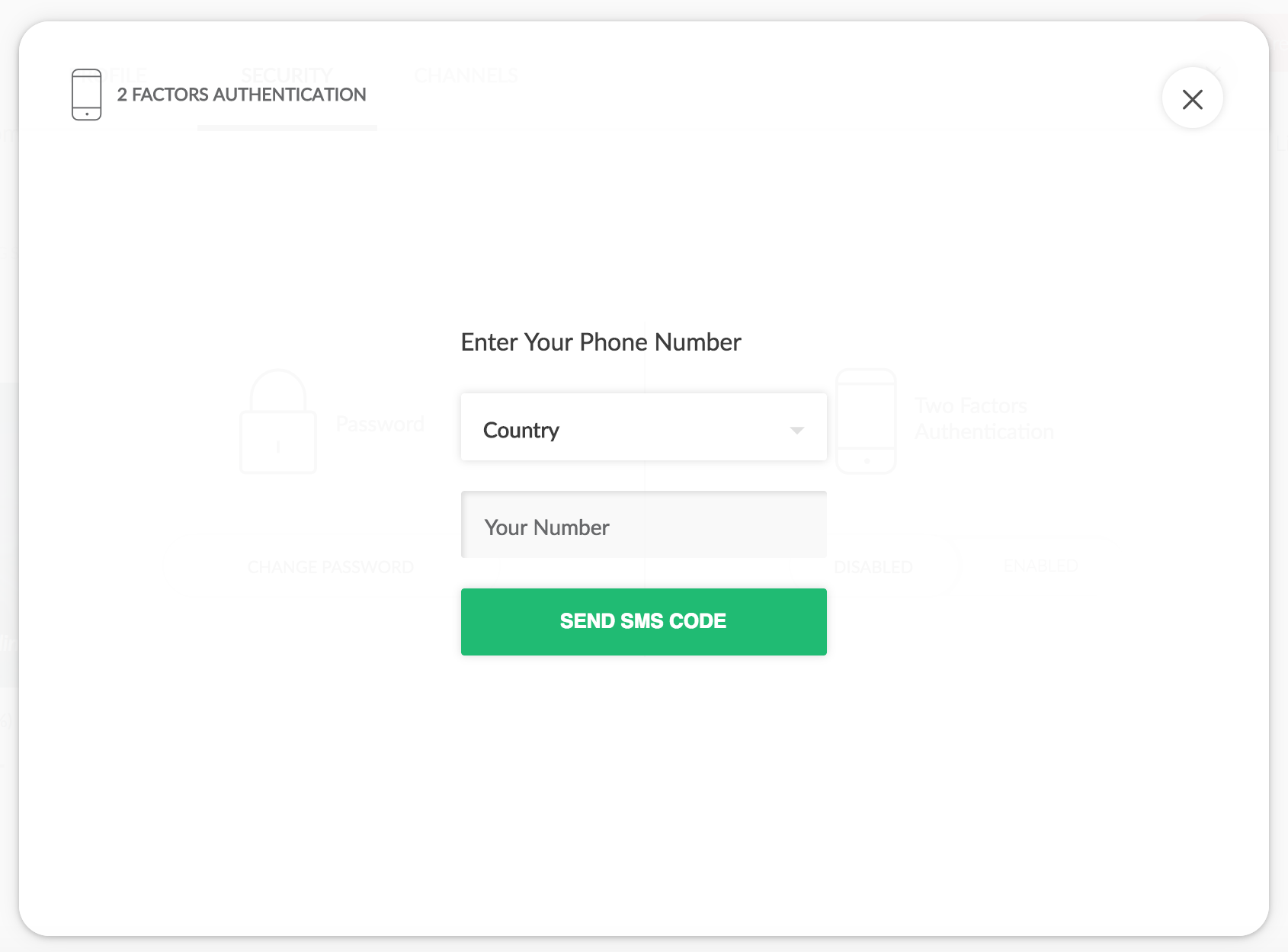Image resolution: width=1288 pixels, height=952 pixels.
Task: Switch to the faded CHANNELS tab
Action: click(x=466, y=75)
